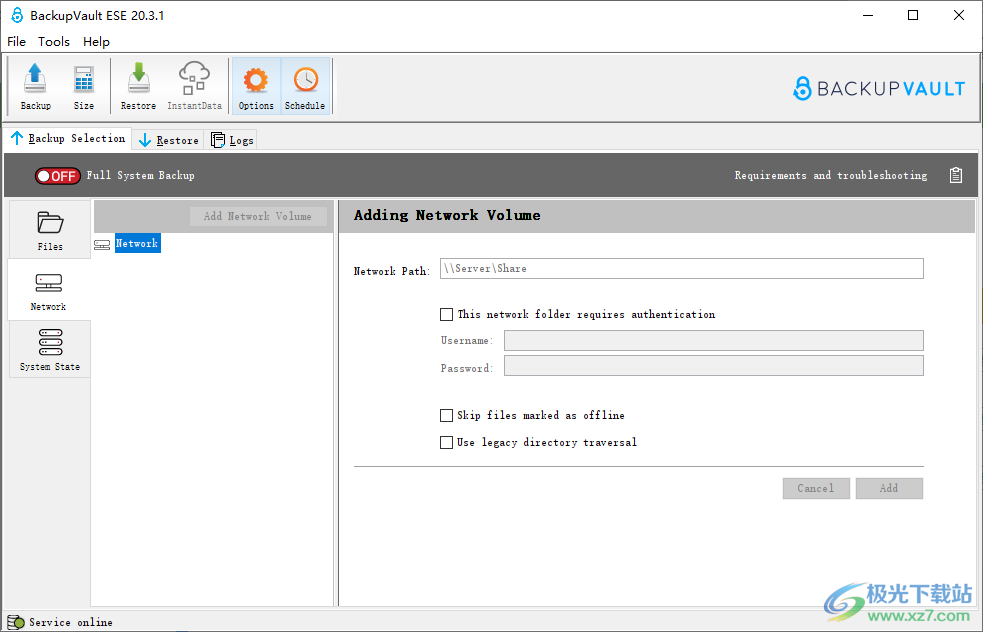Select the Network tree node
This screenshot has height=632, width=983.
point(137,243)
